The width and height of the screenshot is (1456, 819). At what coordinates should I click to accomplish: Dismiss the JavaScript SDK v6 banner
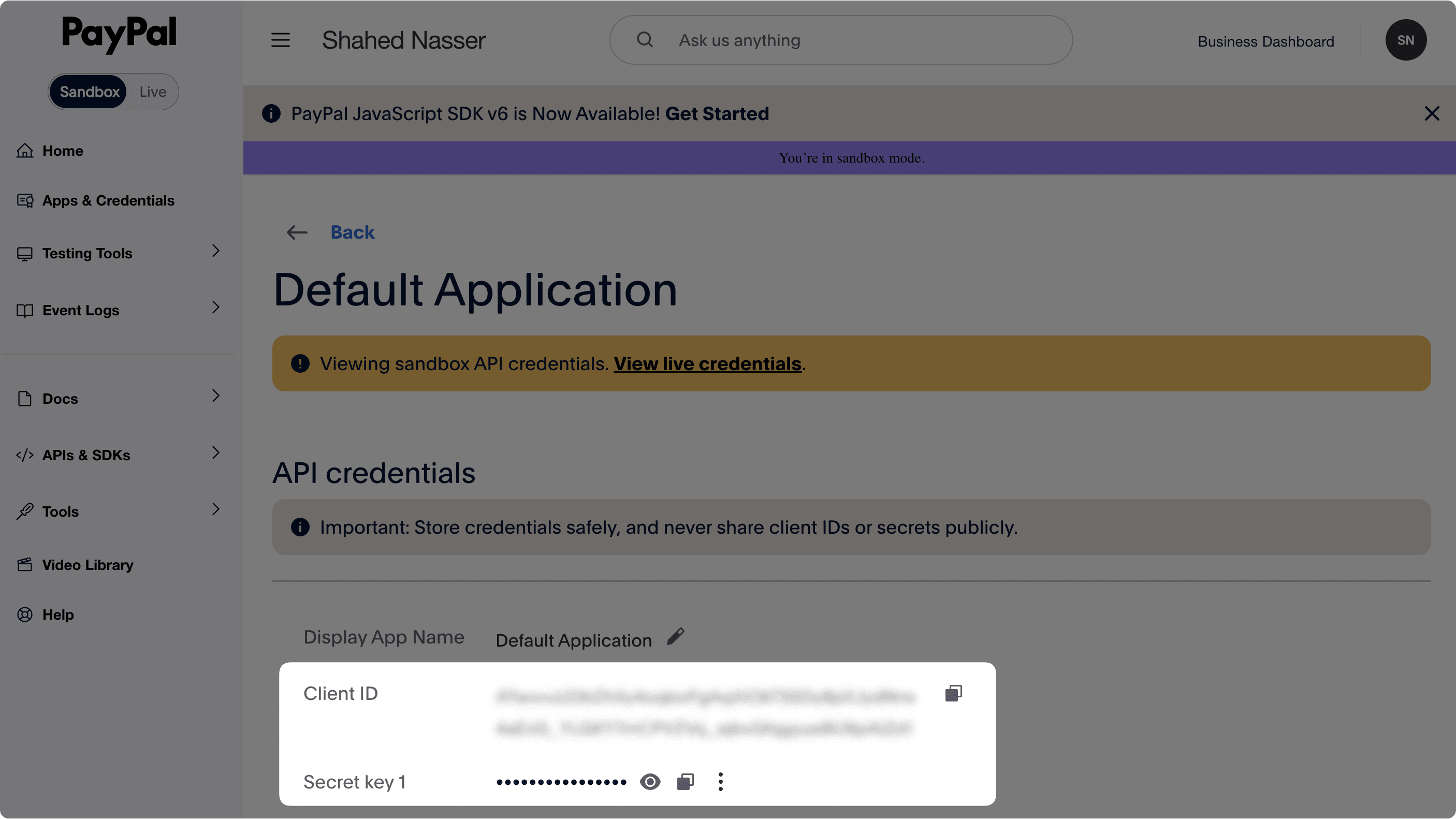1432,113
